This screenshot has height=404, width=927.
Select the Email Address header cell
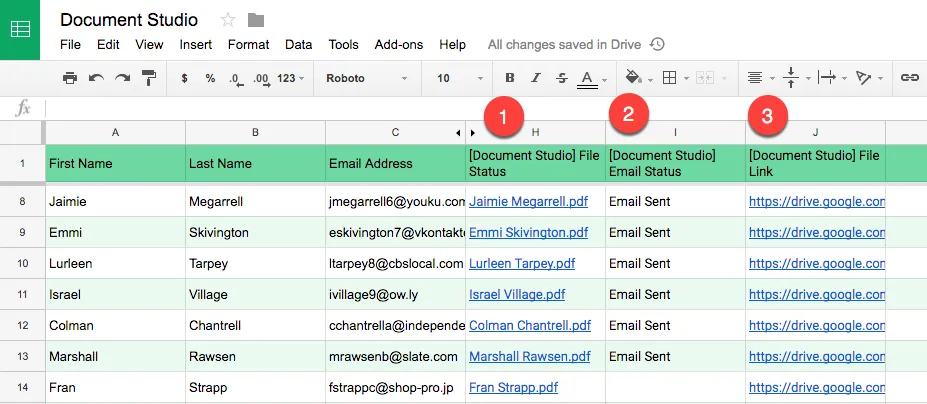point(396,163)
